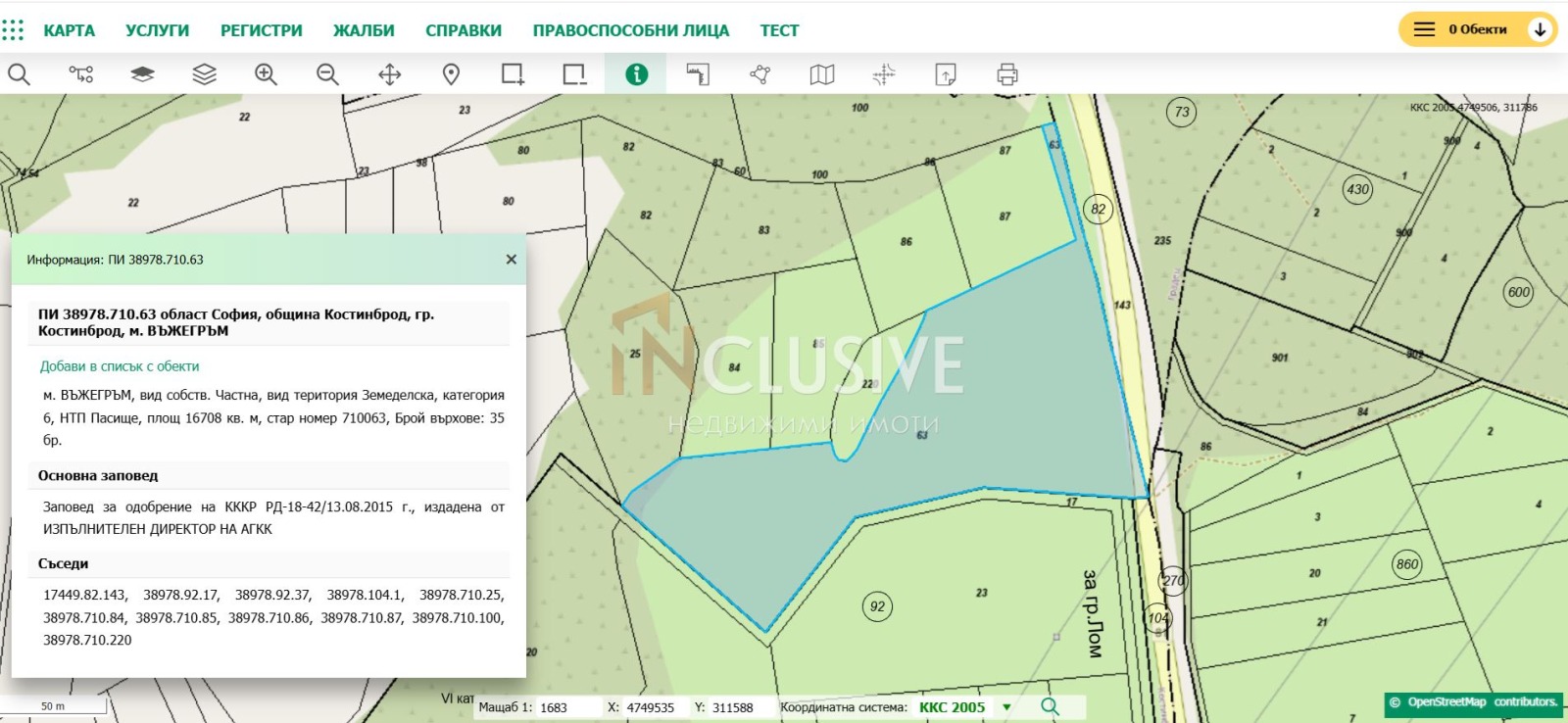Click the zoom in magnifier tool
Image resolution: width=1568 pixels, height=723 pixels.
[x=266, y=74]
